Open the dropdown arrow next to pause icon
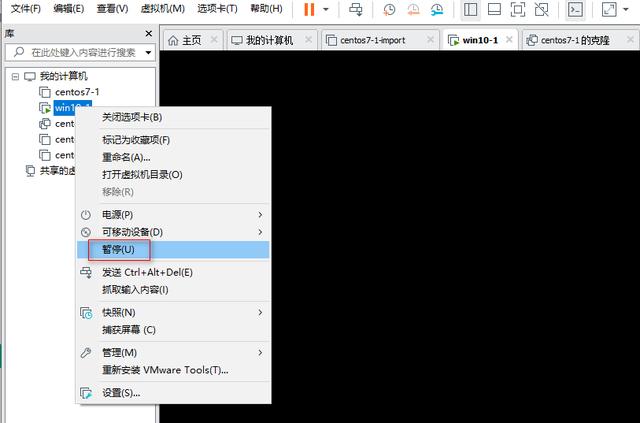 click(x=326, y=9)
